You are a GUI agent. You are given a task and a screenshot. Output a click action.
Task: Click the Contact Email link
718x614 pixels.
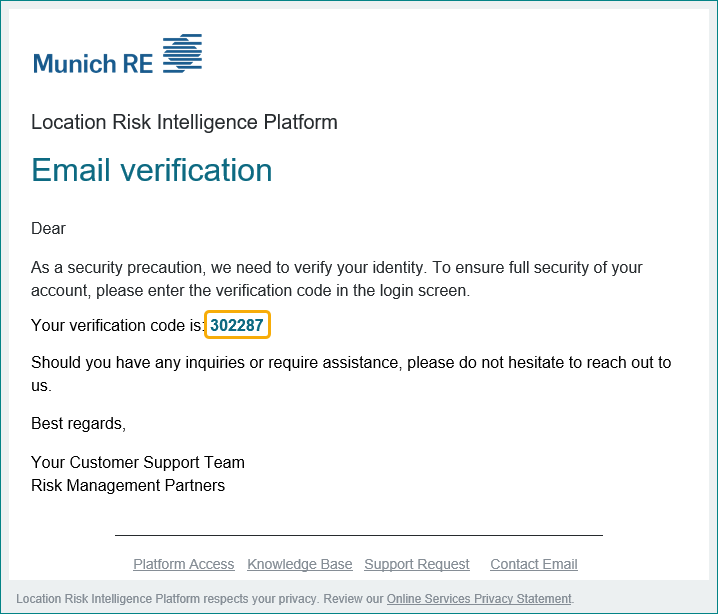(x=534, y=564)
